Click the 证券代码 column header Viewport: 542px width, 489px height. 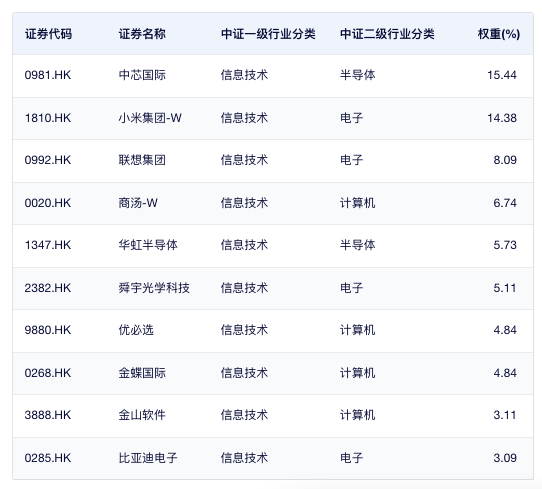(48, 34)
